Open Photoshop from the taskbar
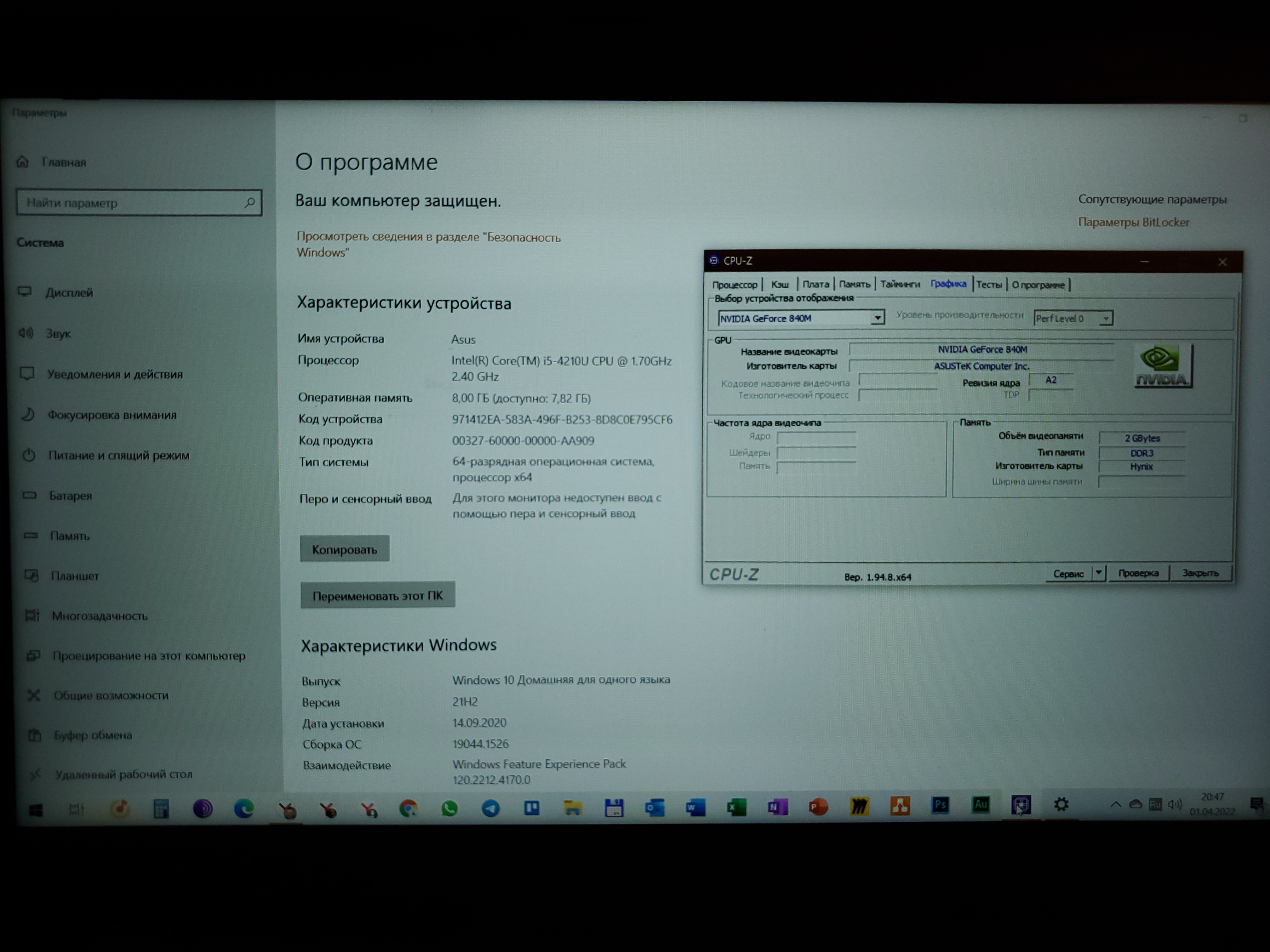Screen dimensions: 1270x952 (x=941, y=805)
